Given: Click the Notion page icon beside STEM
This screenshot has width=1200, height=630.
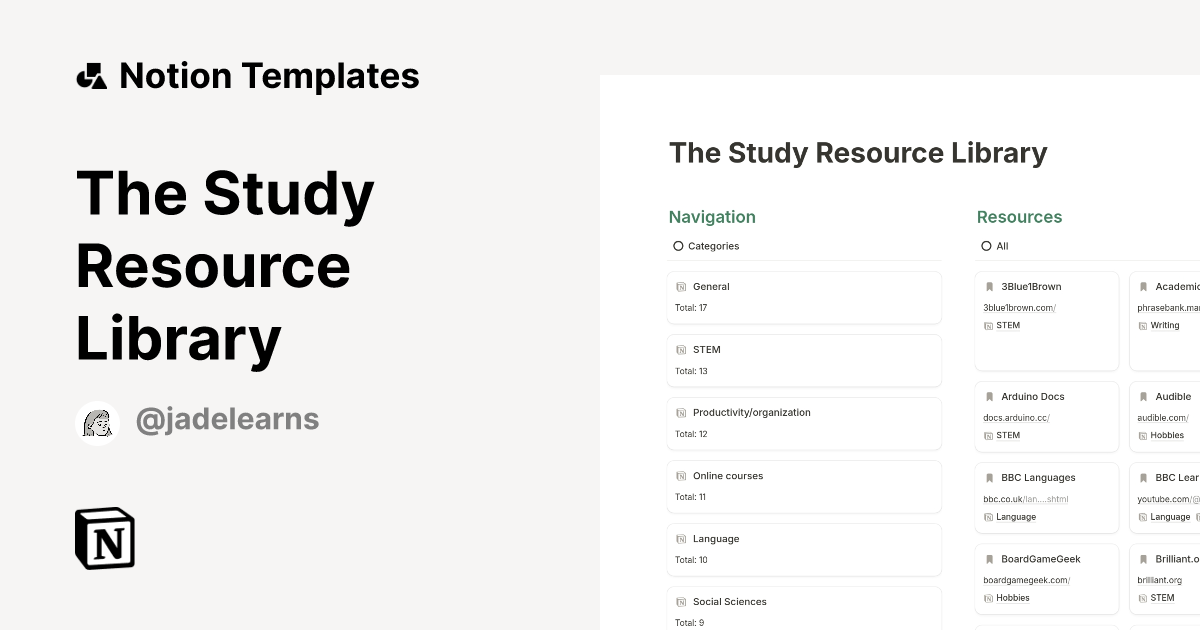Looking at the screenshot, I should (681, 349).
